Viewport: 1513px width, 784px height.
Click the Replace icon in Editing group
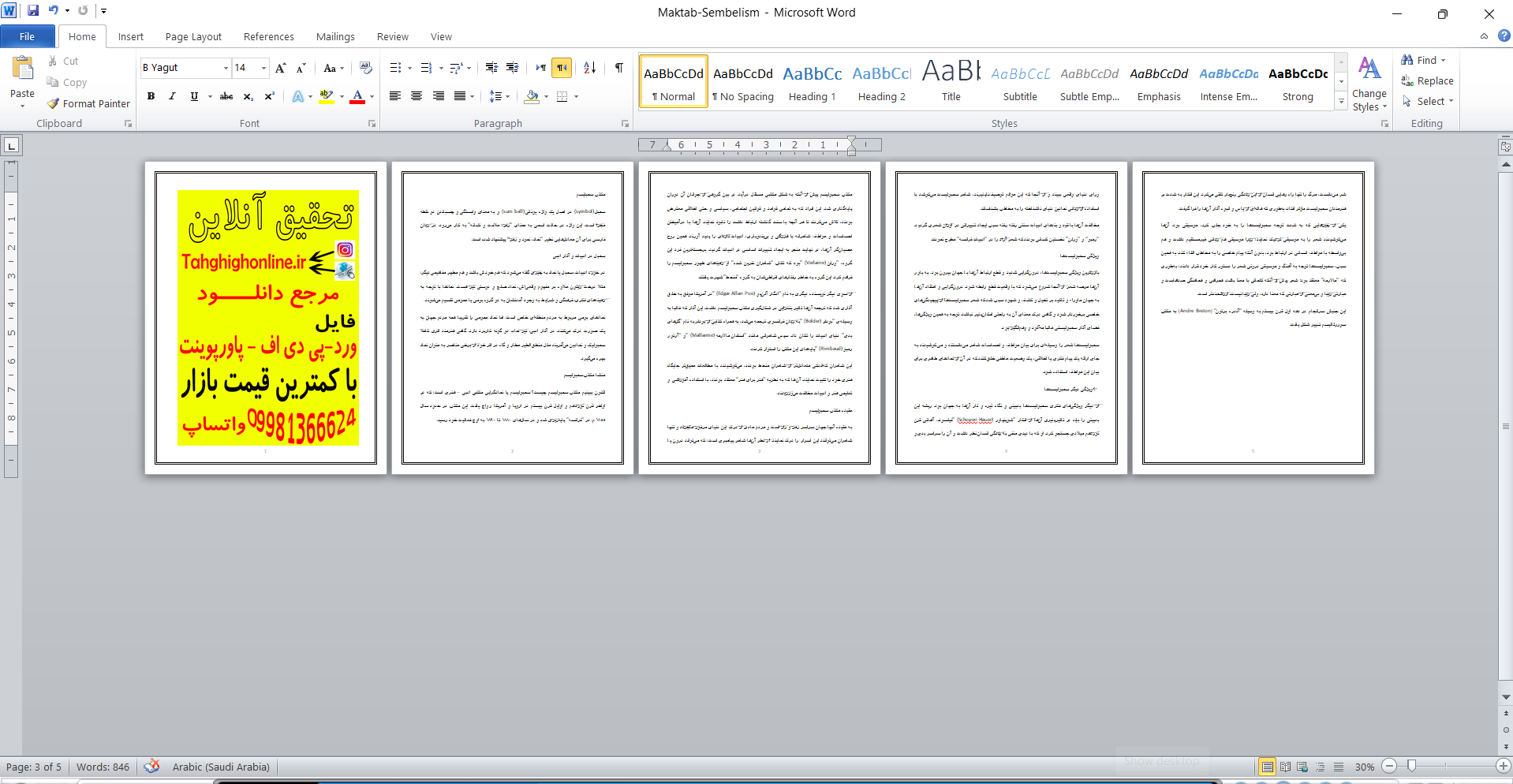coord(1407,80)
